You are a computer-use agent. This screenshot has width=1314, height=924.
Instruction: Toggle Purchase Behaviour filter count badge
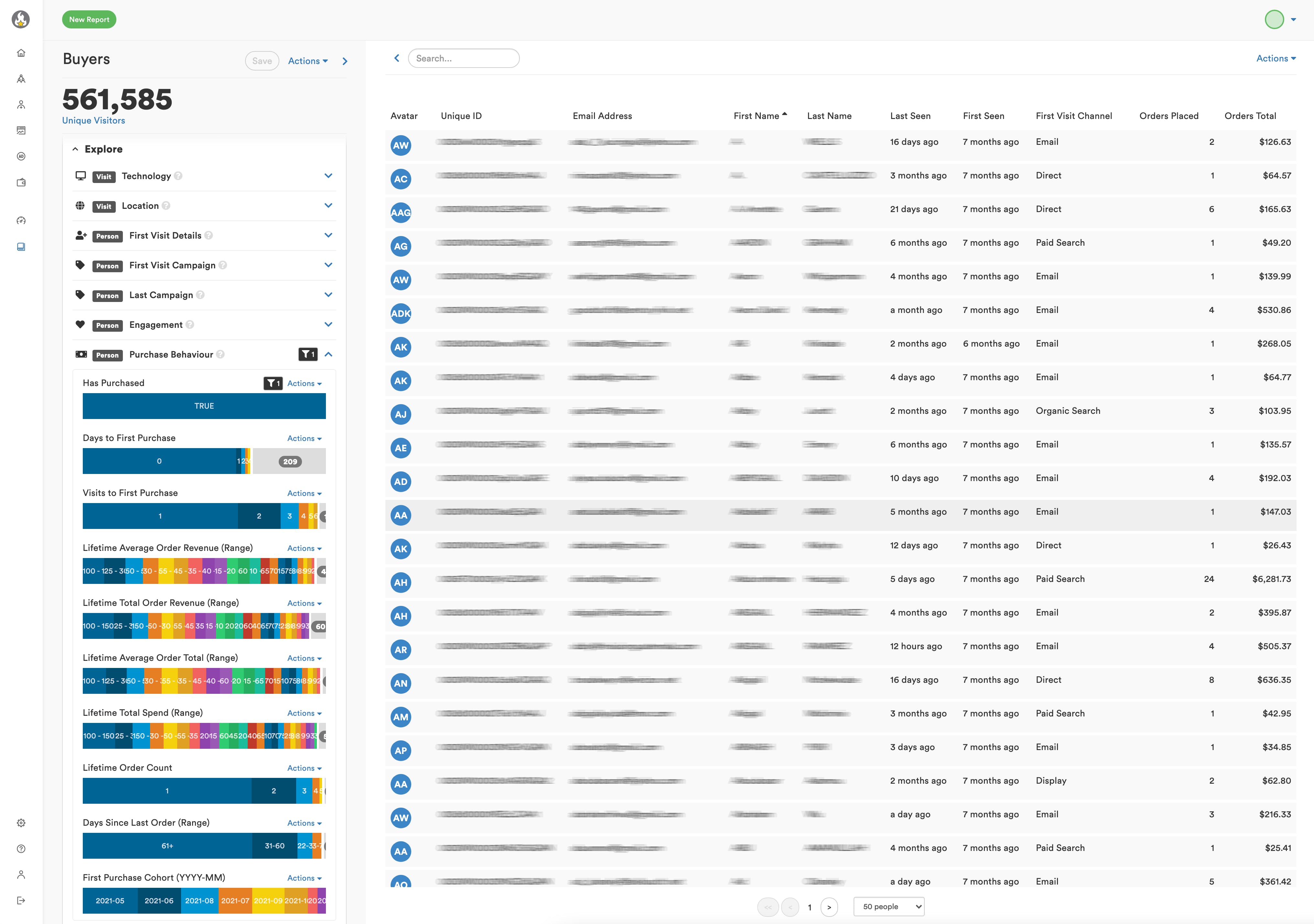pos(308,355)
